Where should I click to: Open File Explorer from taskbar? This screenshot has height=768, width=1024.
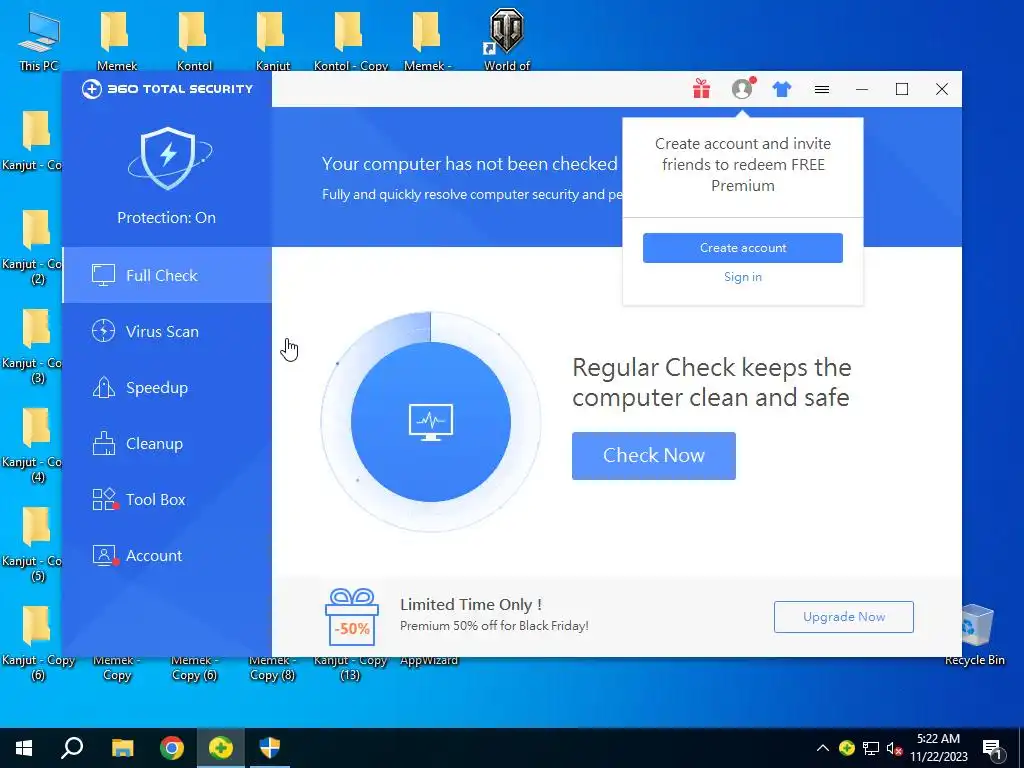[x=122, y=748]
